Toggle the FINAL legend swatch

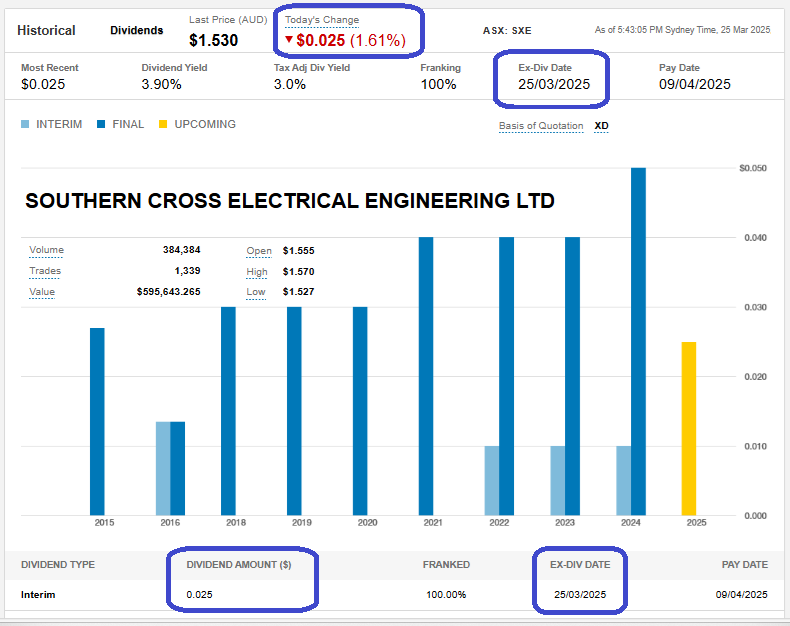(102, 125)
